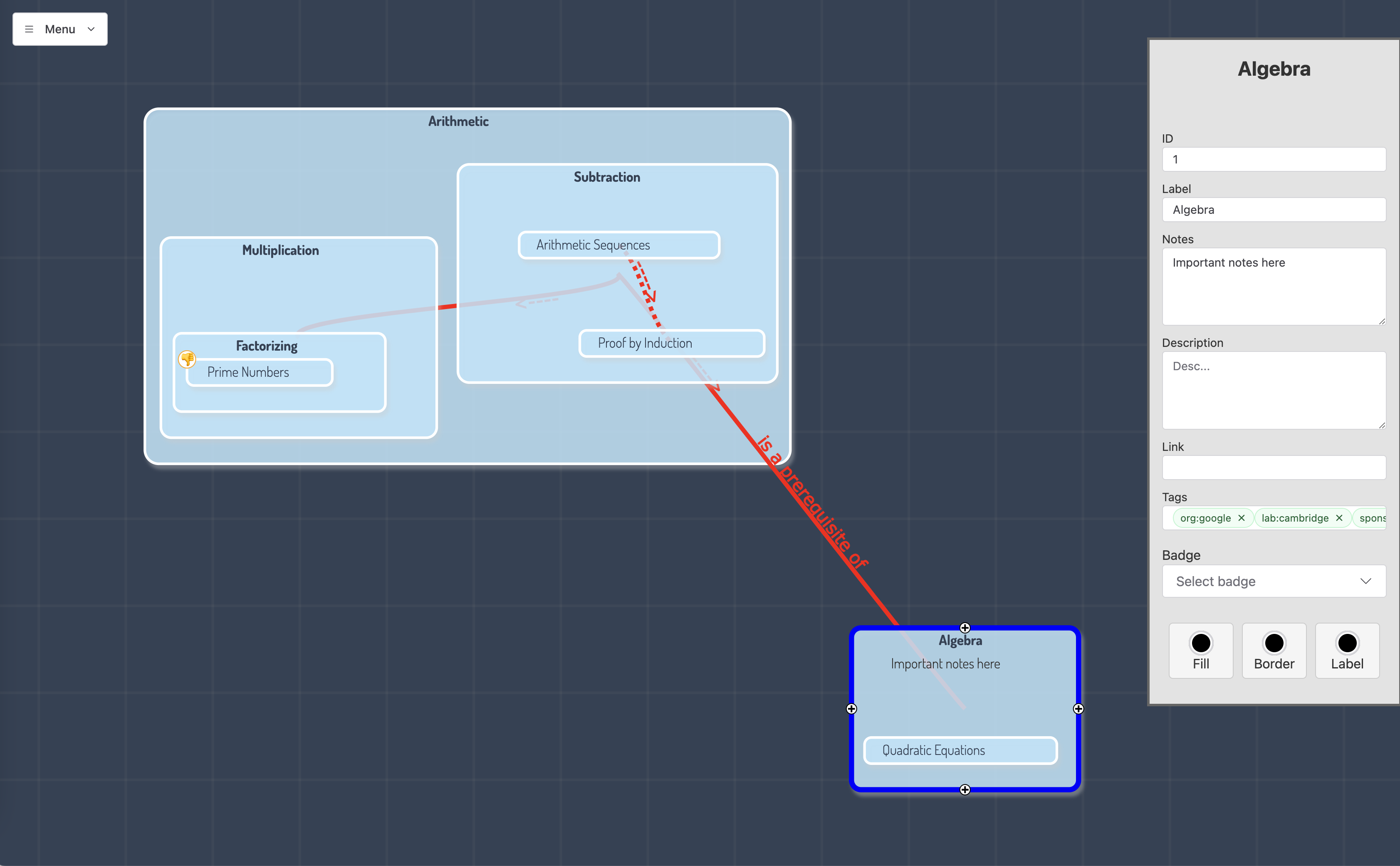This screenshot has height=866, width=1400.
Task: Remove the org:google tag
Action: coord(1242,518)
